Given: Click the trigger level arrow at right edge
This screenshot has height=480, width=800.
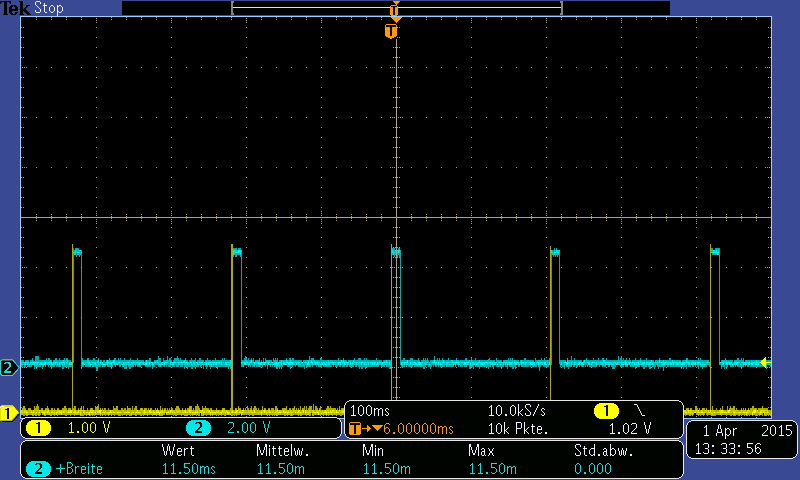Looking at the screenshot, I should point(765,362).
